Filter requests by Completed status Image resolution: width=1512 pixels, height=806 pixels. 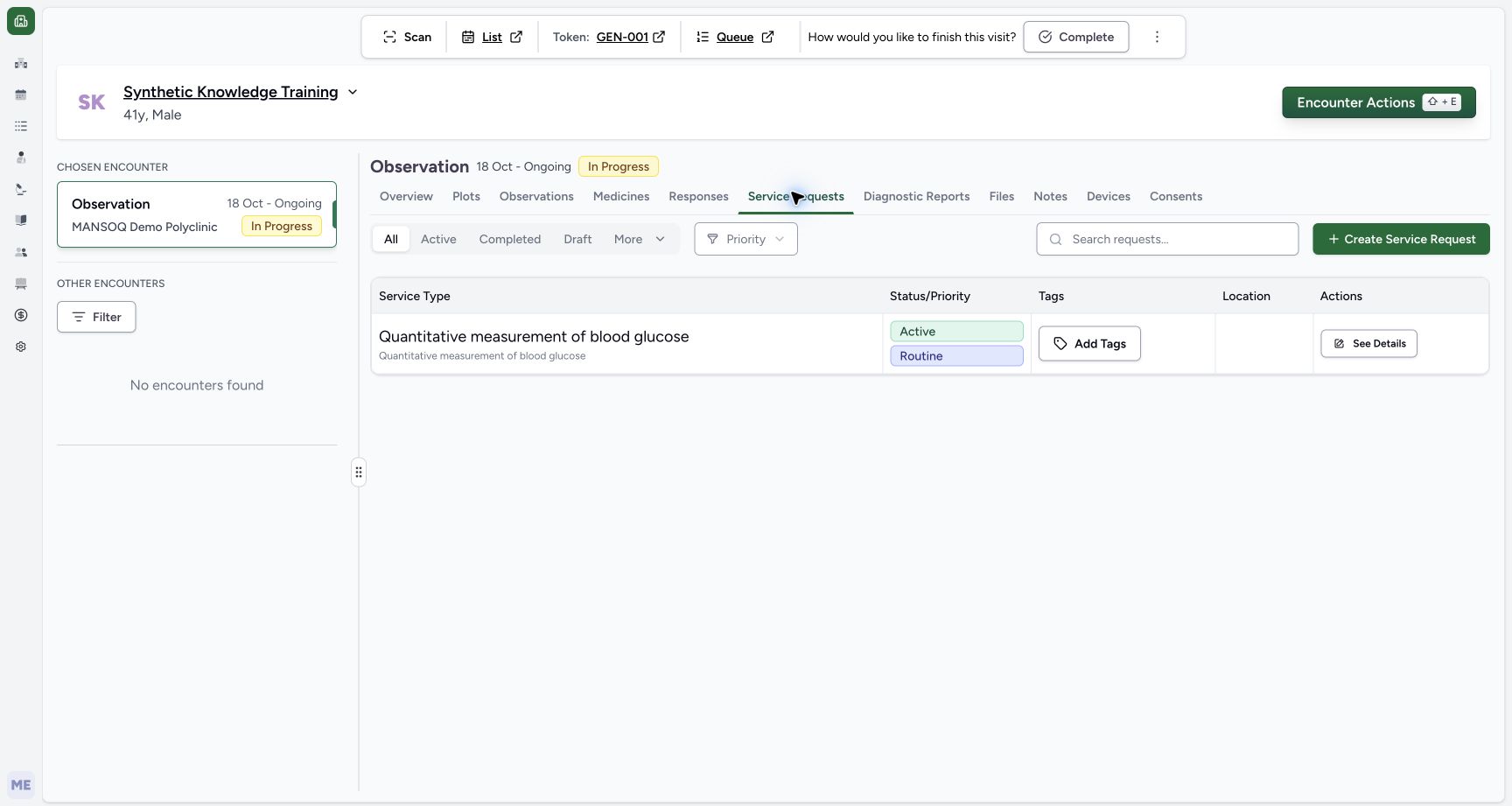[x=510, y=239]
